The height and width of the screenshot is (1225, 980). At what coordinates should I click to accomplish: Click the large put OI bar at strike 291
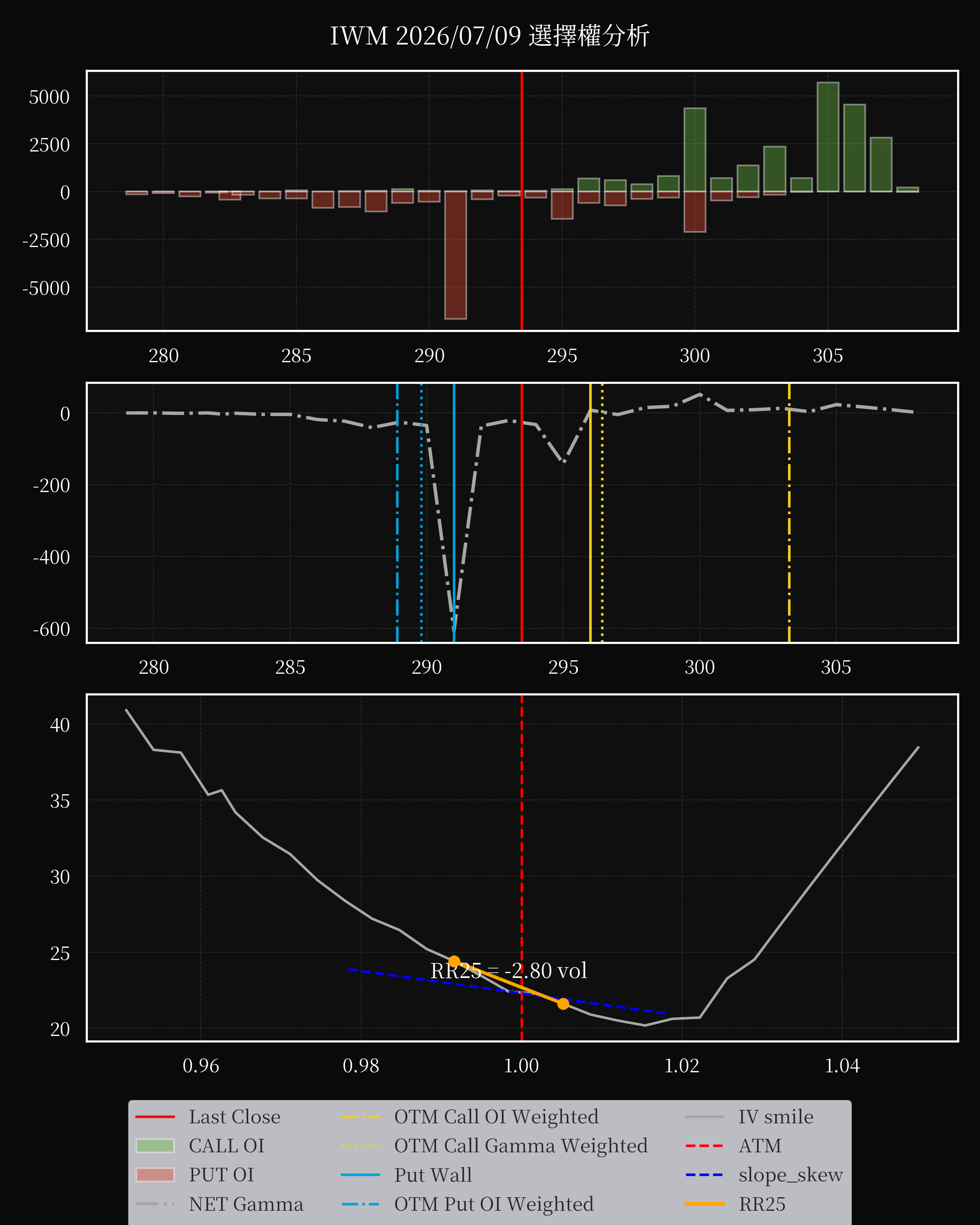456,255
